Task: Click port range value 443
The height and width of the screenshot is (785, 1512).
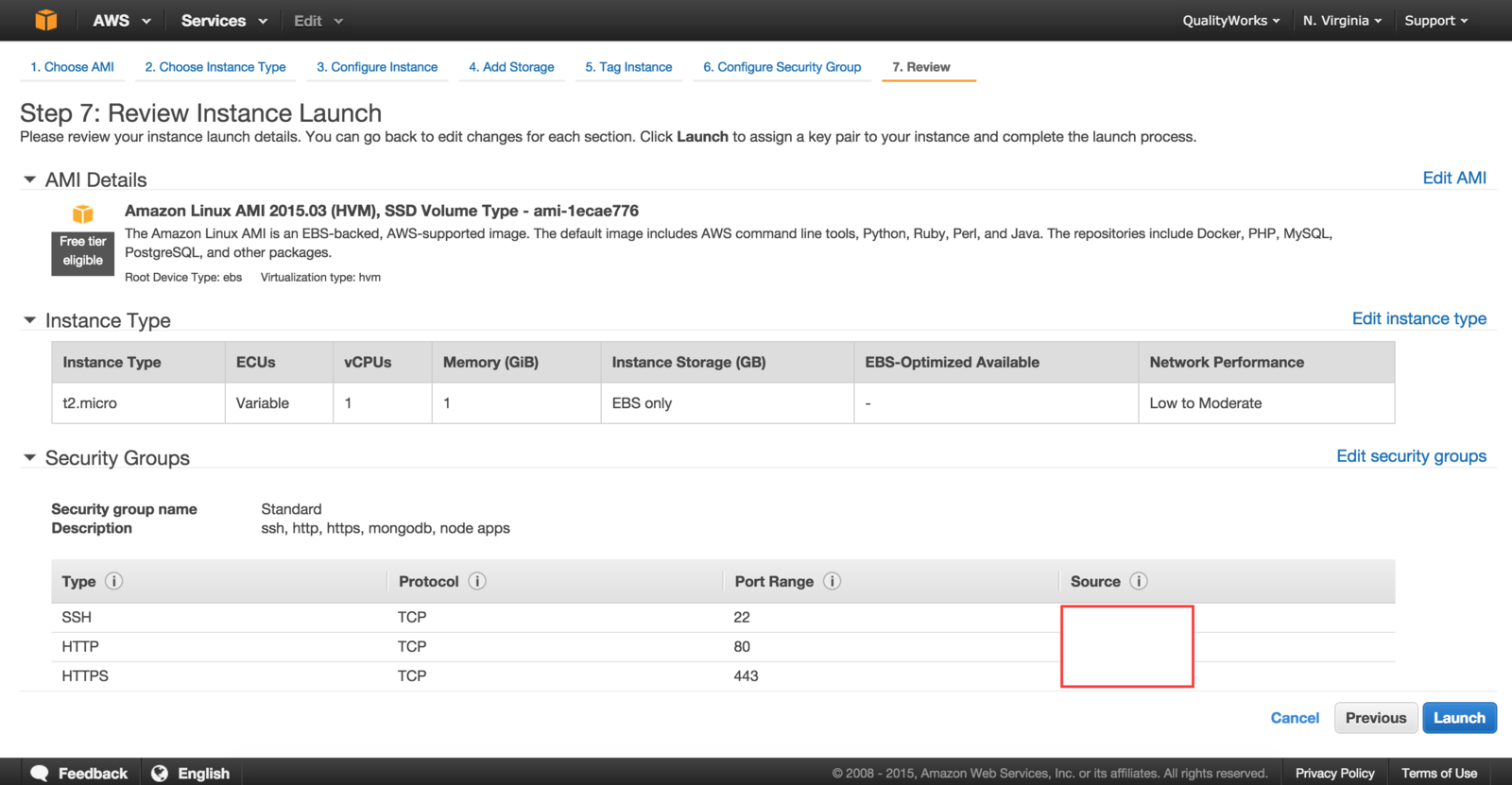Action: click(746, 675)
